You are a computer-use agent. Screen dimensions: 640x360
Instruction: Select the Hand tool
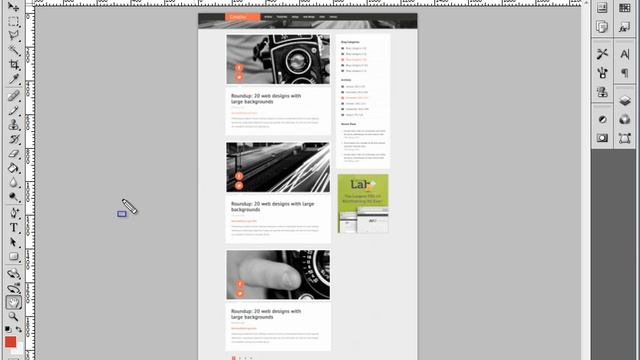point(13,302)
